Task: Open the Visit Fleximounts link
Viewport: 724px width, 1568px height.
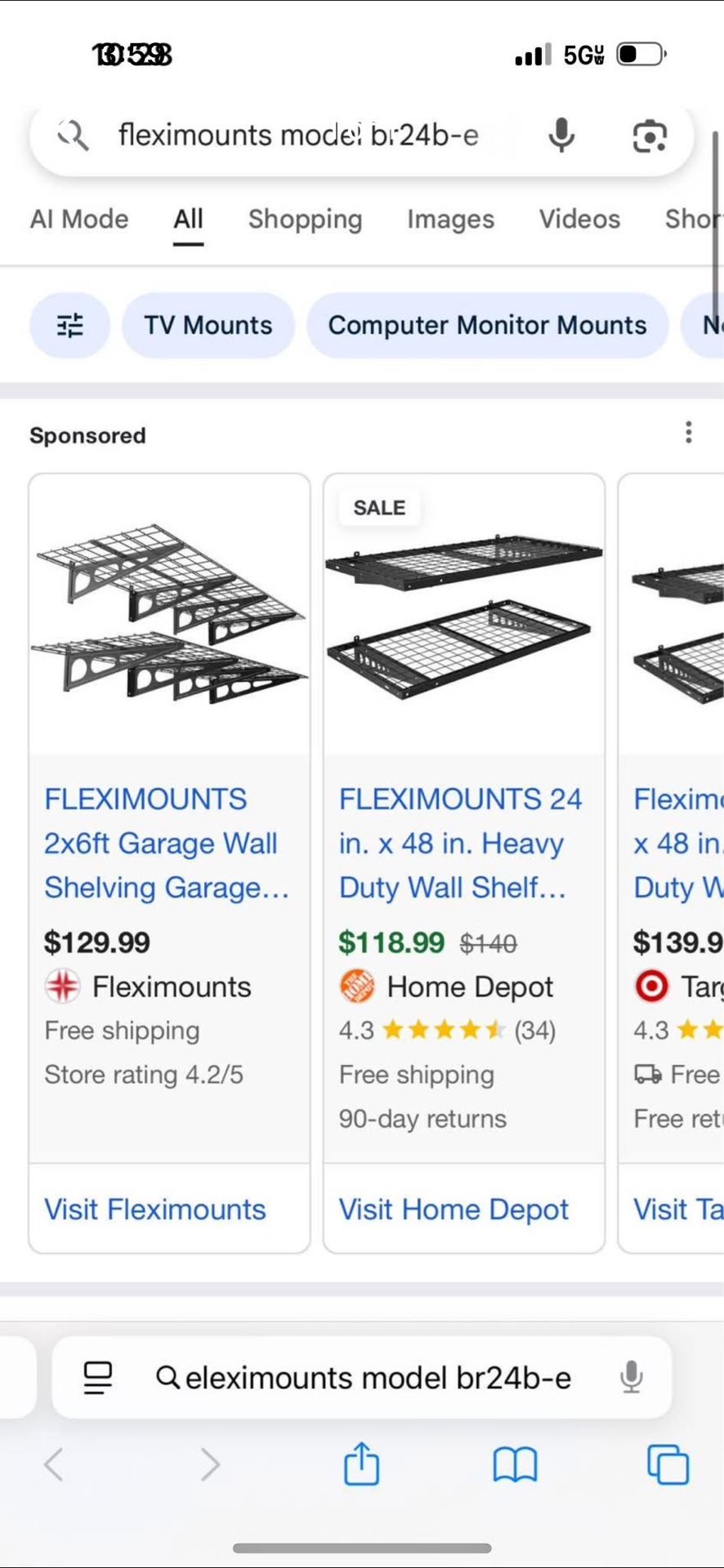Action: click(154, 1209)
